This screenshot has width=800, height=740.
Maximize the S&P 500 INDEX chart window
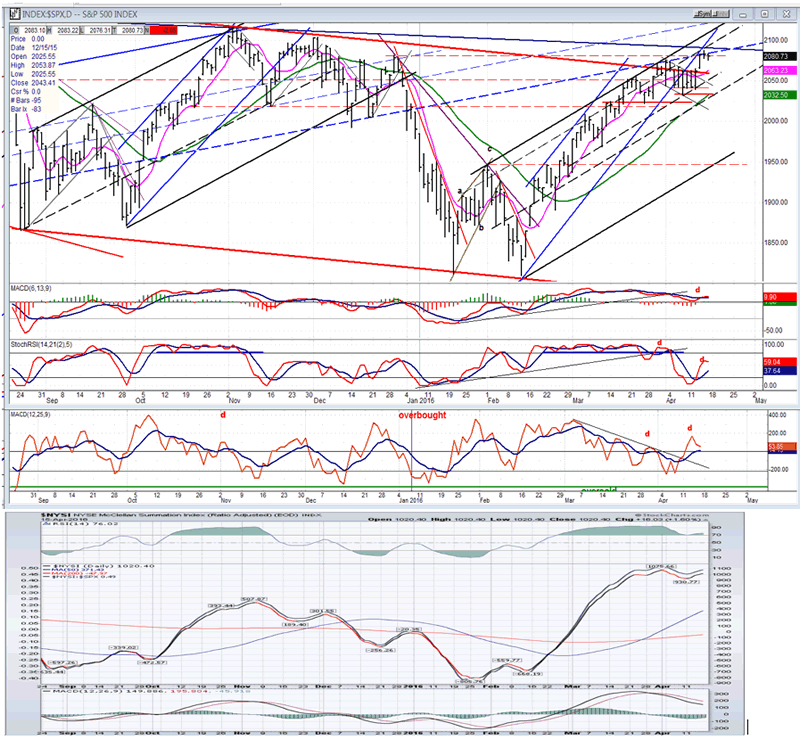tap(764, 14)
